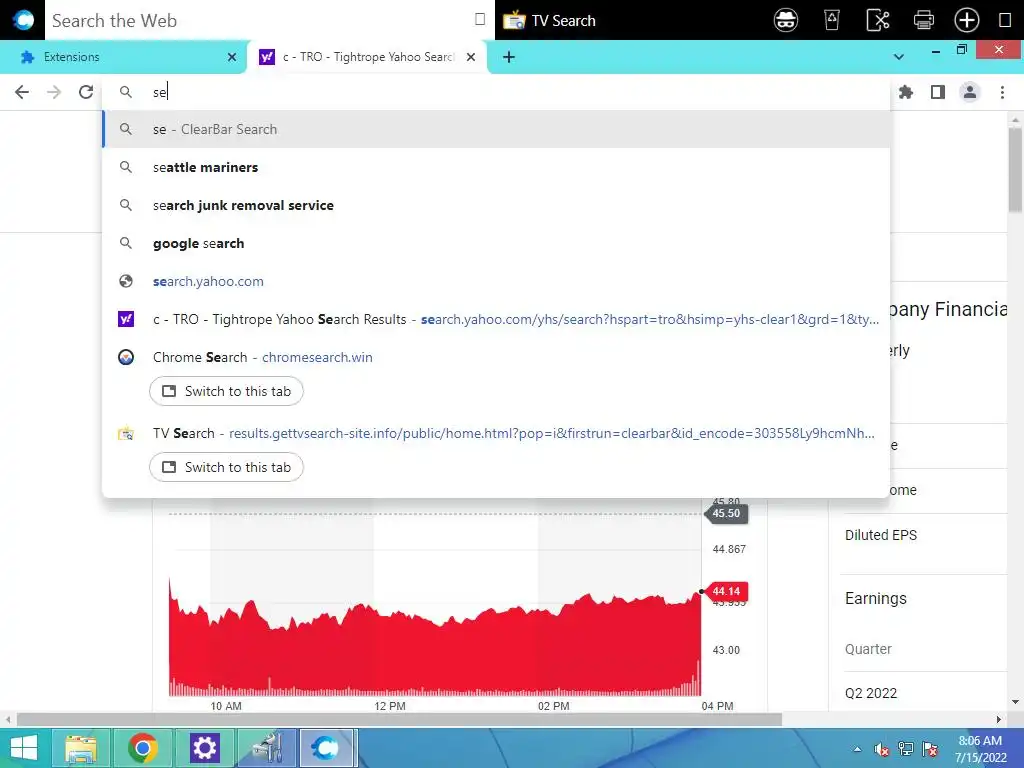Open the results.gettvsearch-site.info suggestion
The image size is (1024, 768).
496,433
